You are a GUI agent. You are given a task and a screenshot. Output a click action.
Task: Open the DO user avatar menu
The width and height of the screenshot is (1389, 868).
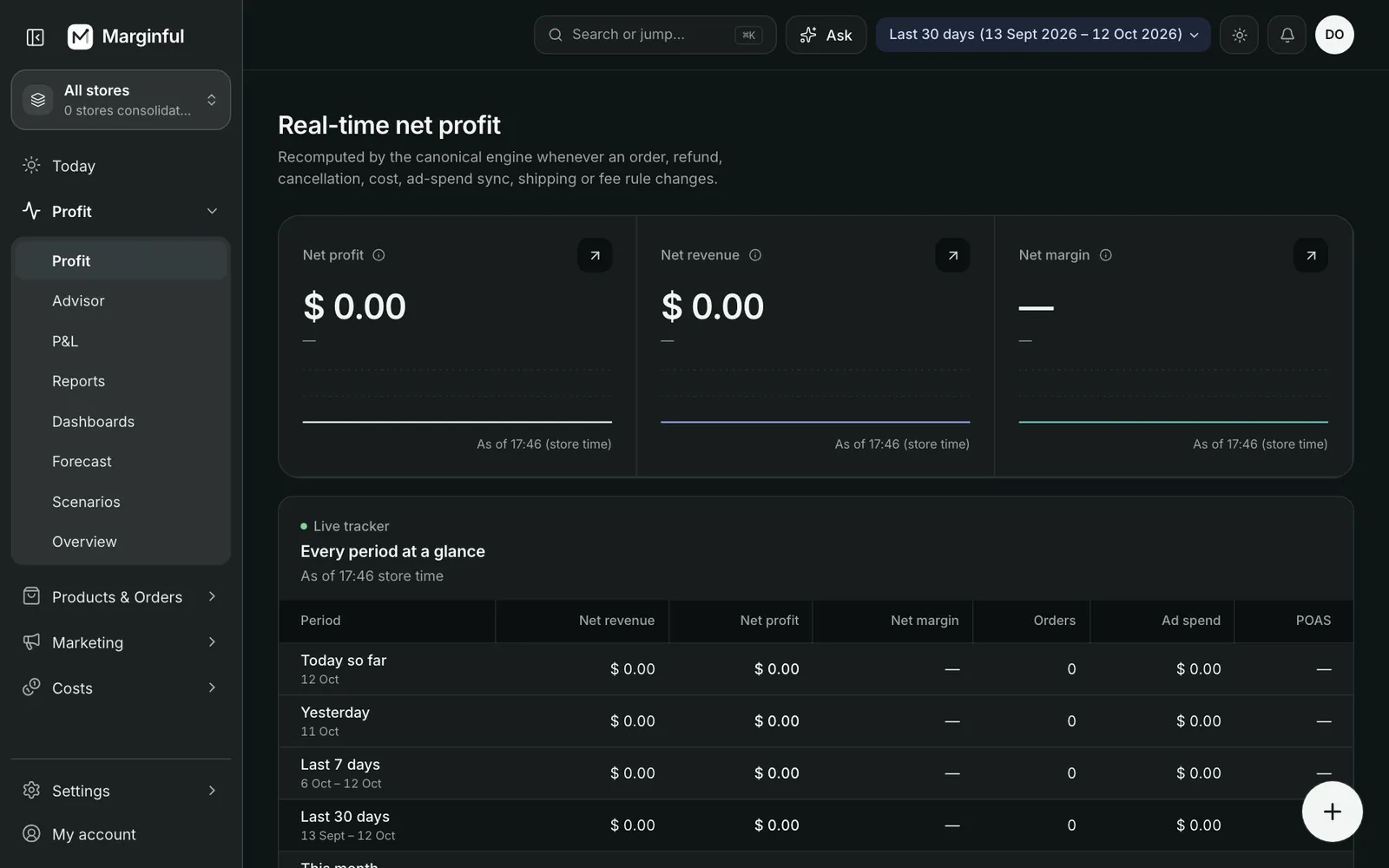coord(1334,35)
